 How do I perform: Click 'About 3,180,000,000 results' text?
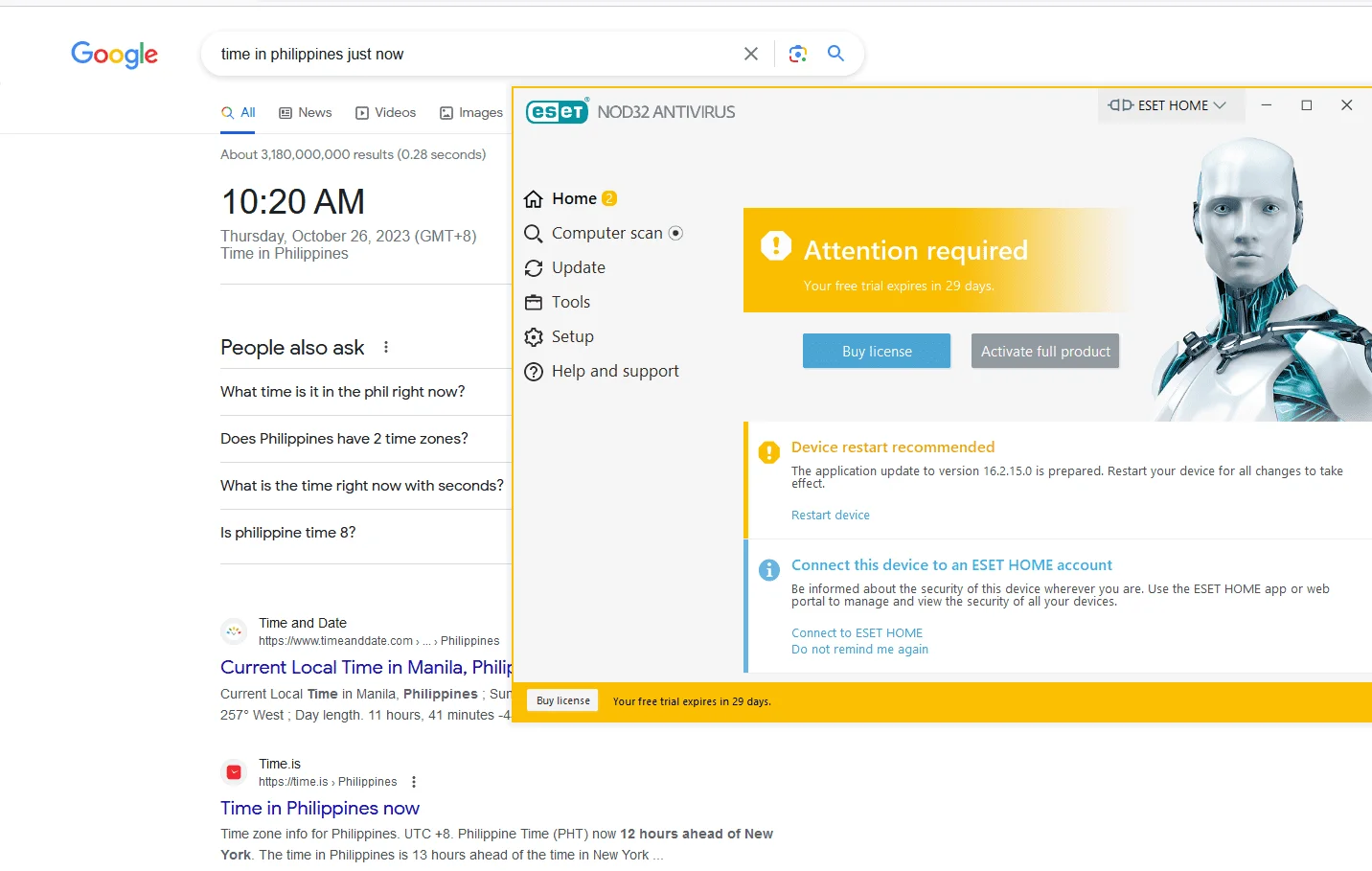(x=353, y=154)
